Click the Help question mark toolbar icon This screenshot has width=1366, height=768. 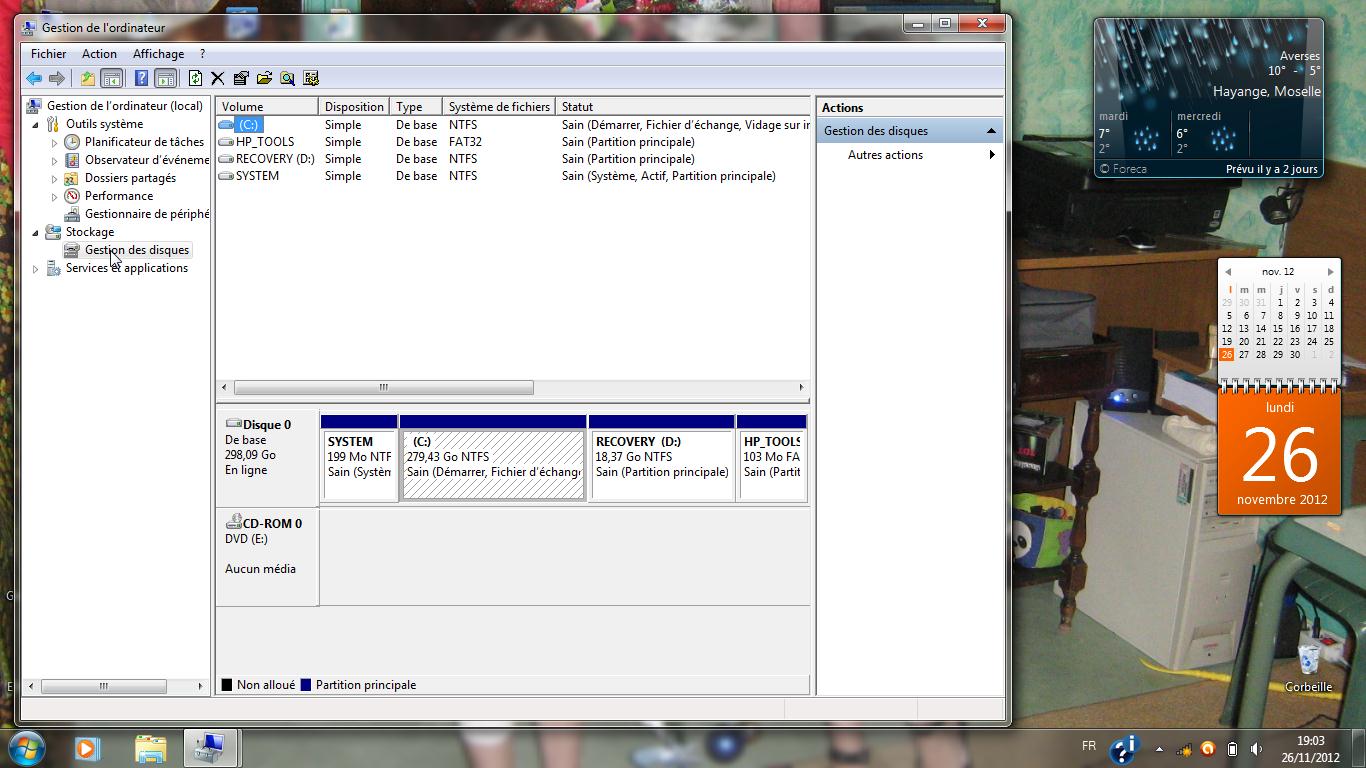tap(141, 78)
